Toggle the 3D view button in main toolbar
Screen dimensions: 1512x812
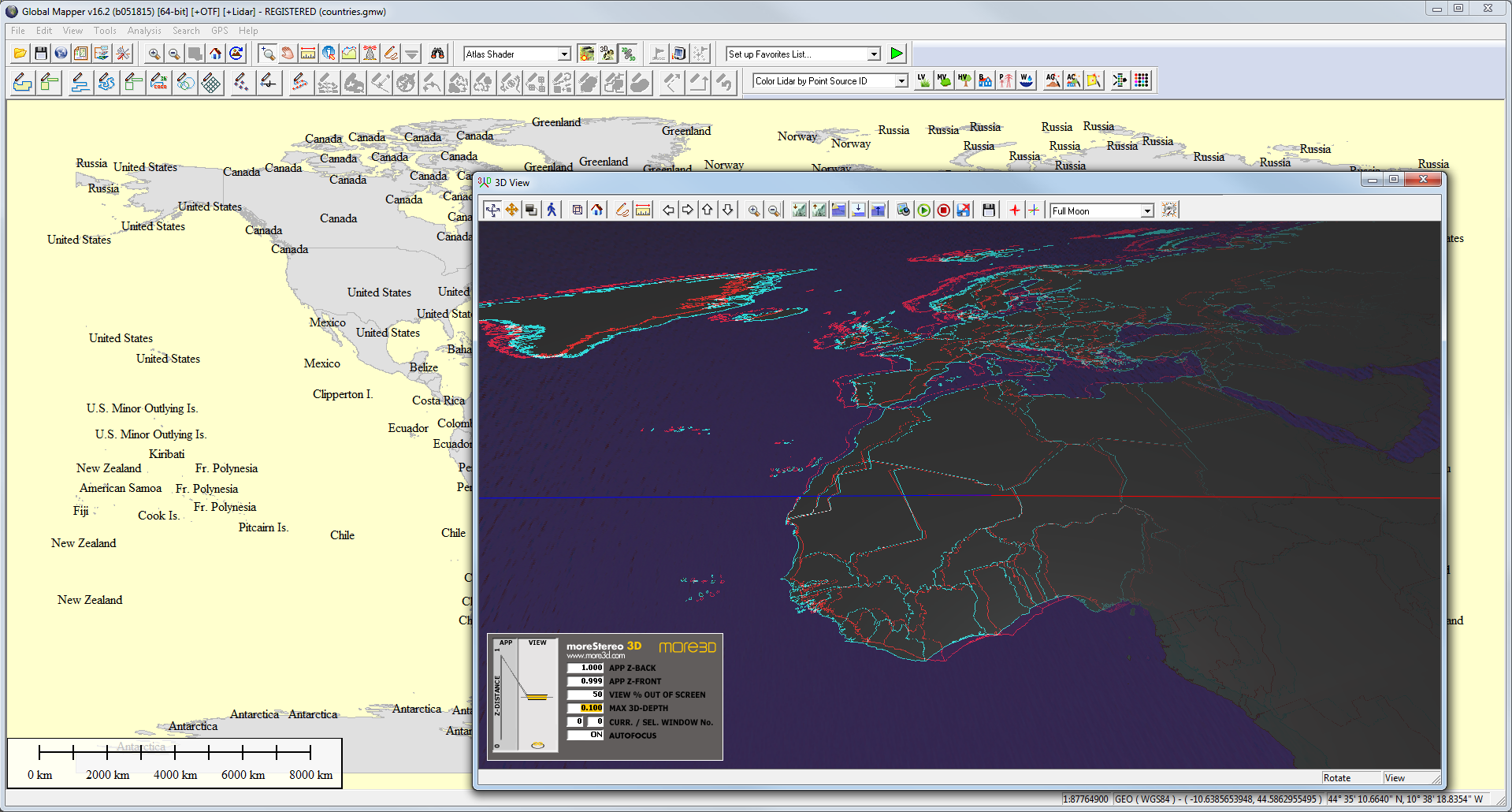[x=607, y=54]
